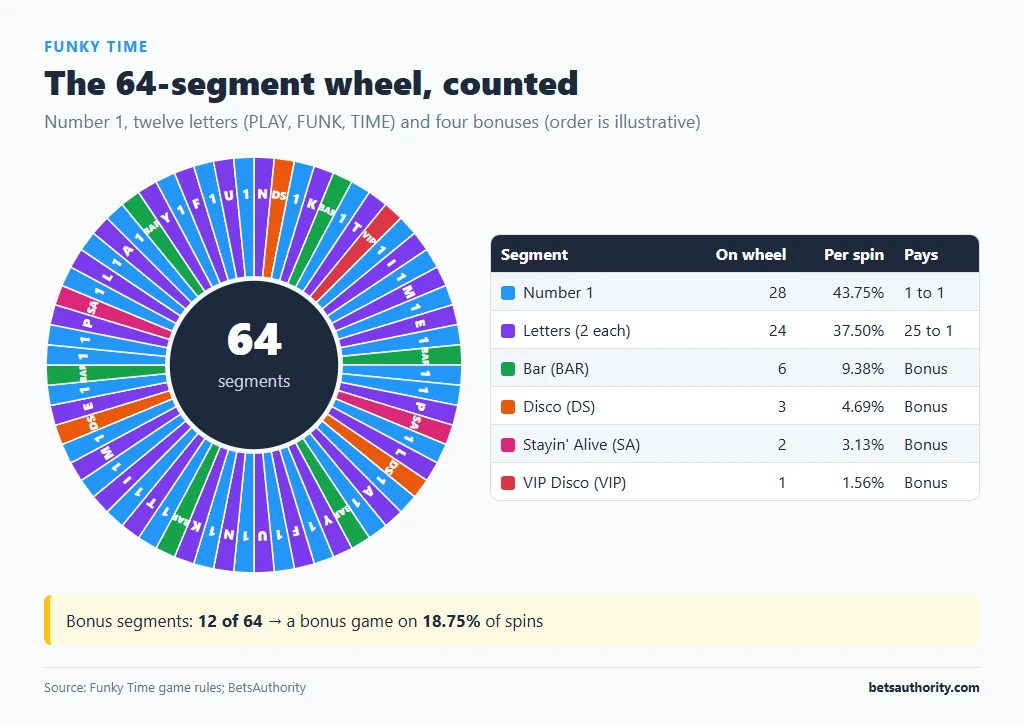The image size is (1024, 726).
Task: Select the 'Segment' column header
Action: click(534, 255)
